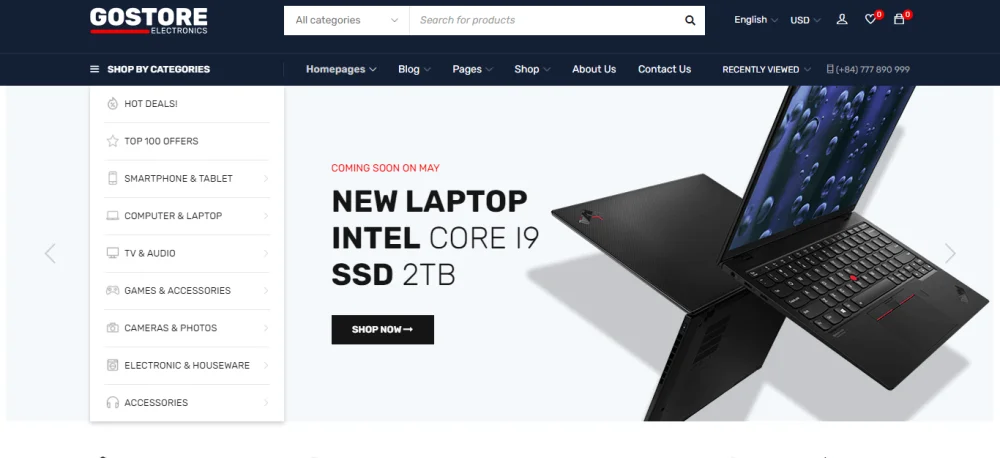This screenshot has width=1000, height=458.
Task: Click the Shop Now button
Action: (x=383, y=330)
